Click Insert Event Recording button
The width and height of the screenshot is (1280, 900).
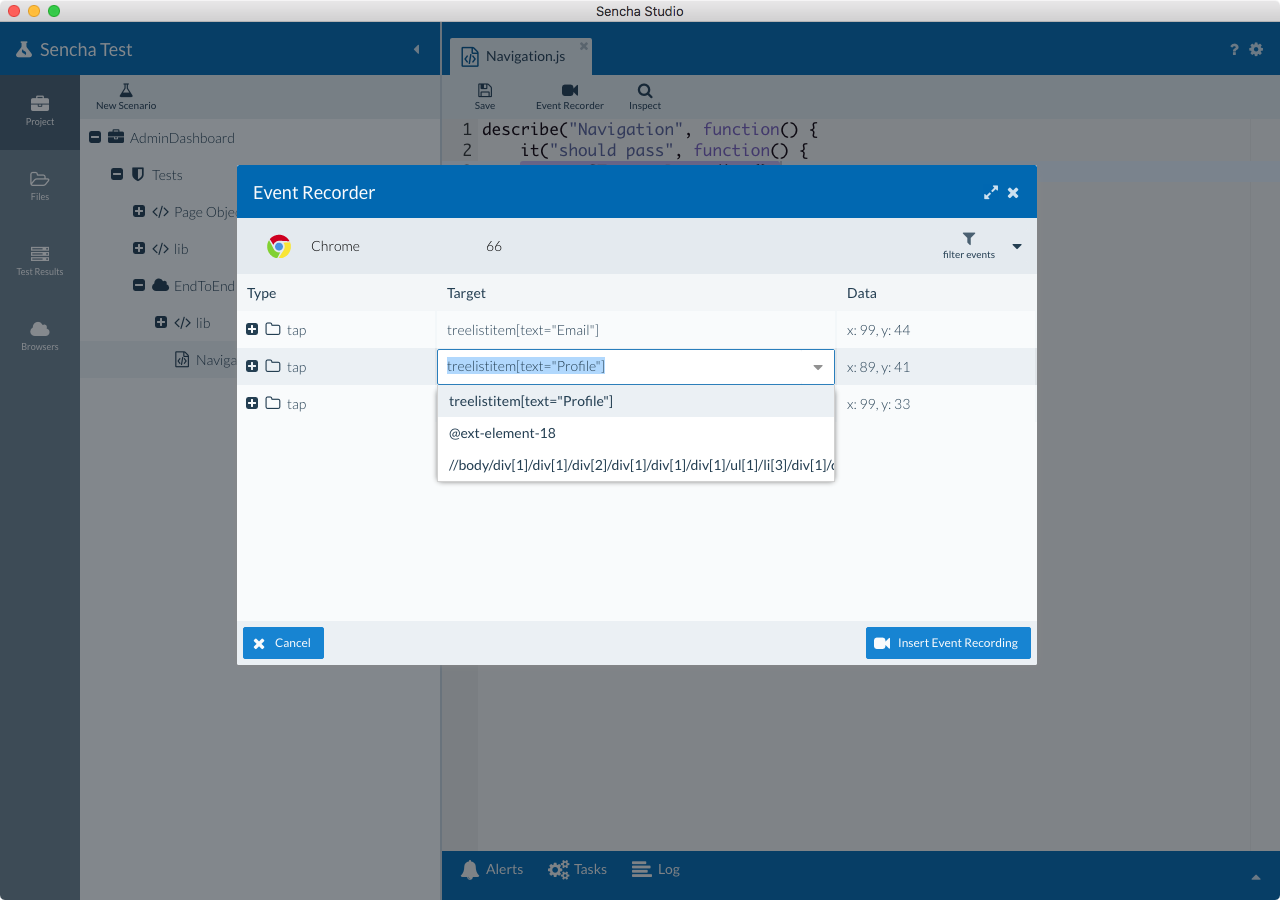click(948, 643)
